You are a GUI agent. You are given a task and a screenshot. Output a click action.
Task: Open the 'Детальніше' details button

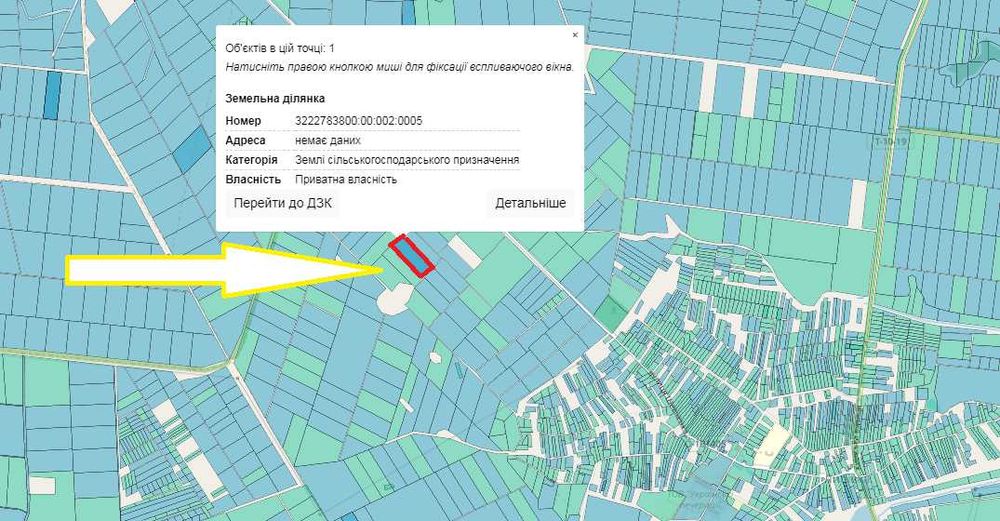click(531, 203)
